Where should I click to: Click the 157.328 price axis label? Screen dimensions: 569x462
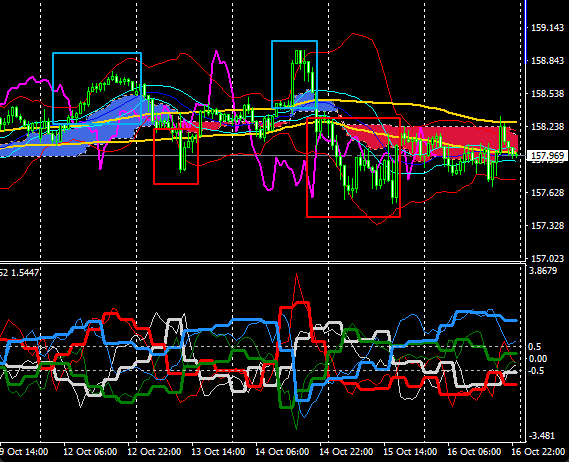point(547,226)
